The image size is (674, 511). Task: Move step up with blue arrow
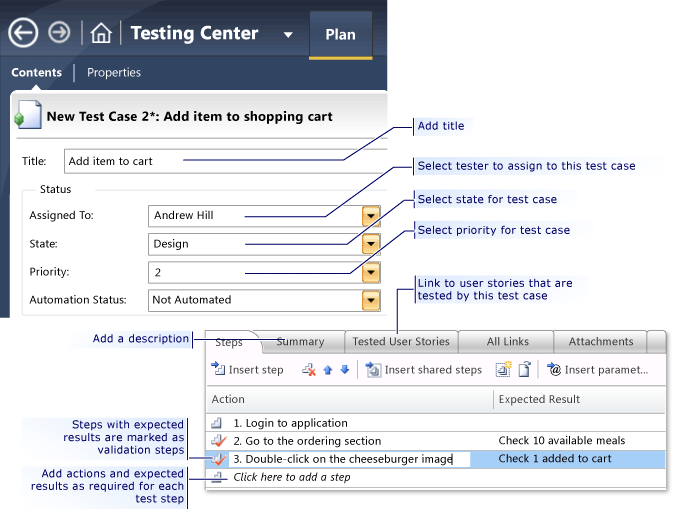pos(328,370)
